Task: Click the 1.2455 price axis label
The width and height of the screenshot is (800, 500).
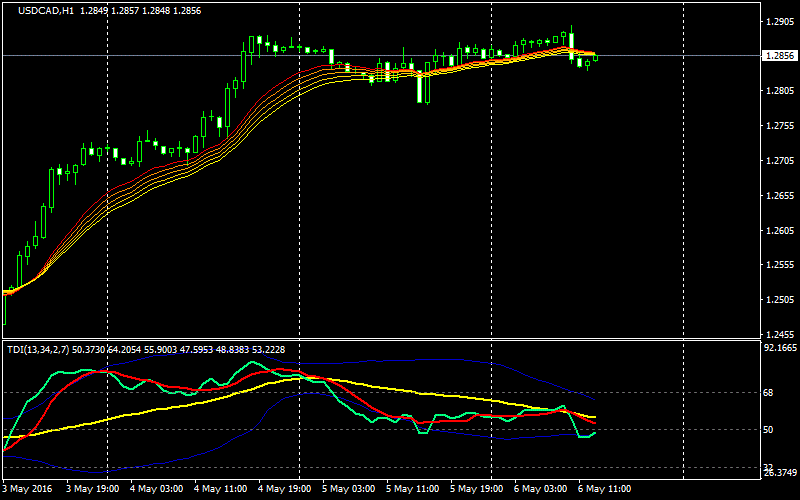Action: click(778, 335)
